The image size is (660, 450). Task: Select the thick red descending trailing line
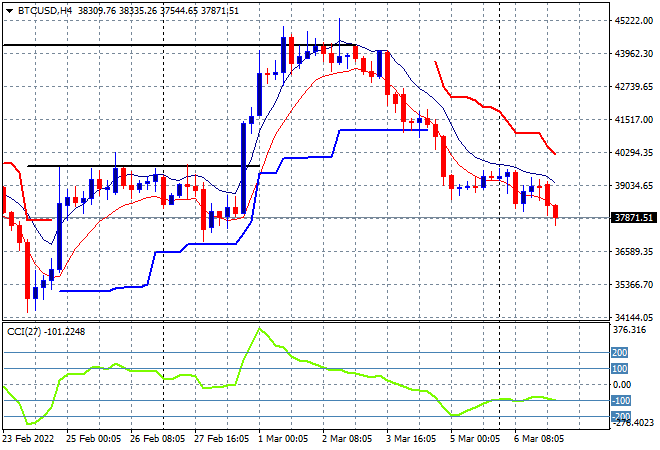pos(495,109)
